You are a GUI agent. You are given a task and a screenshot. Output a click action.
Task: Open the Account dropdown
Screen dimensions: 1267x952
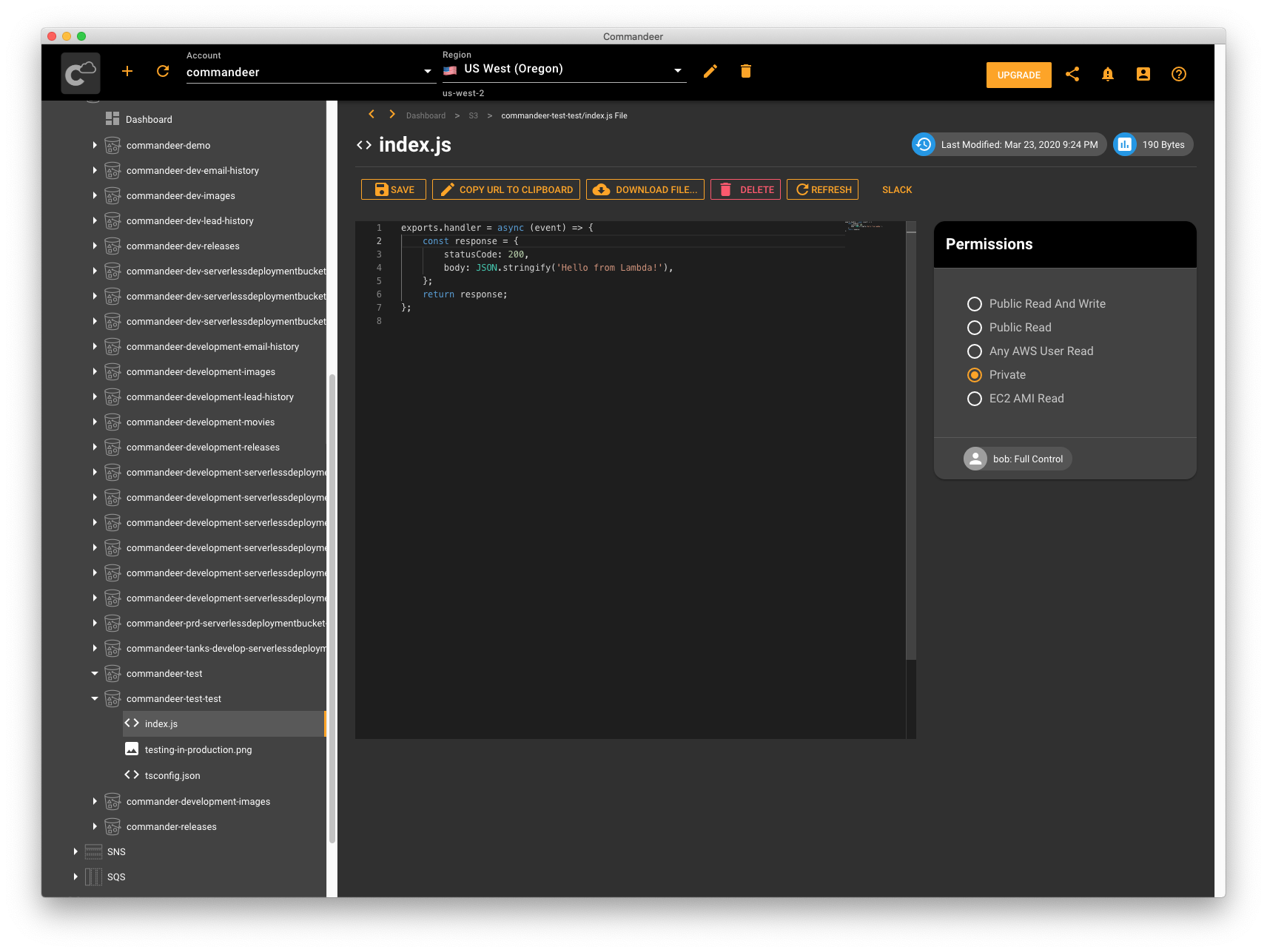(x=311, y=72)
